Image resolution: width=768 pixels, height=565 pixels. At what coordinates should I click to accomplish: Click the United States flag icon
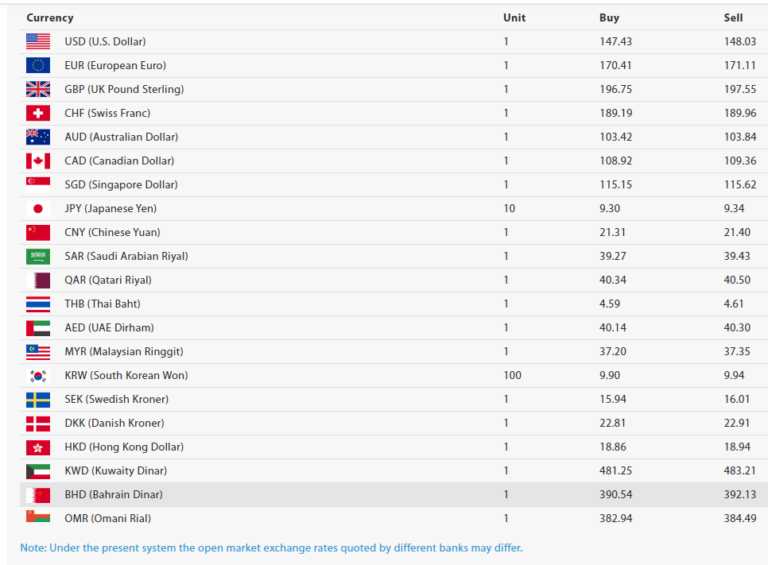point(38,41)
